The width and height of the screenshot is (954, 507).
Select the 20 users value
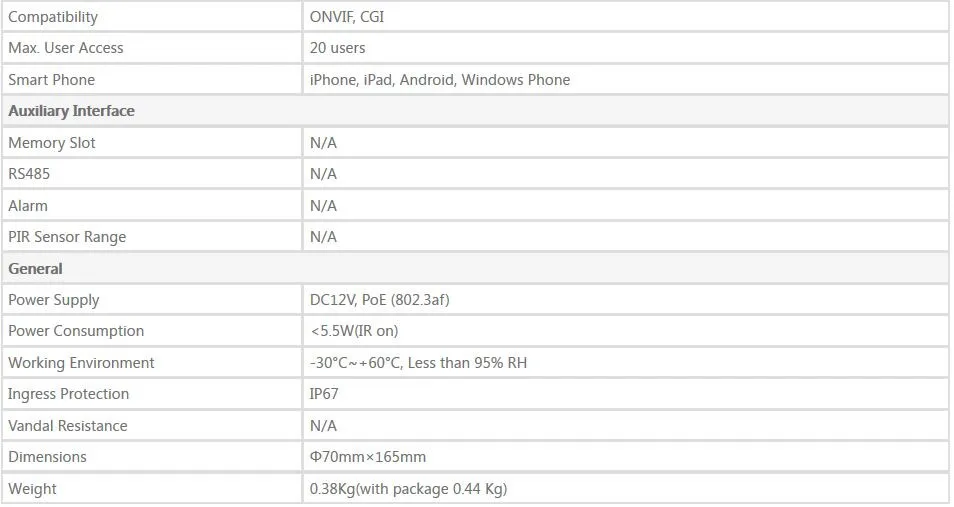(x=338, y=48)
